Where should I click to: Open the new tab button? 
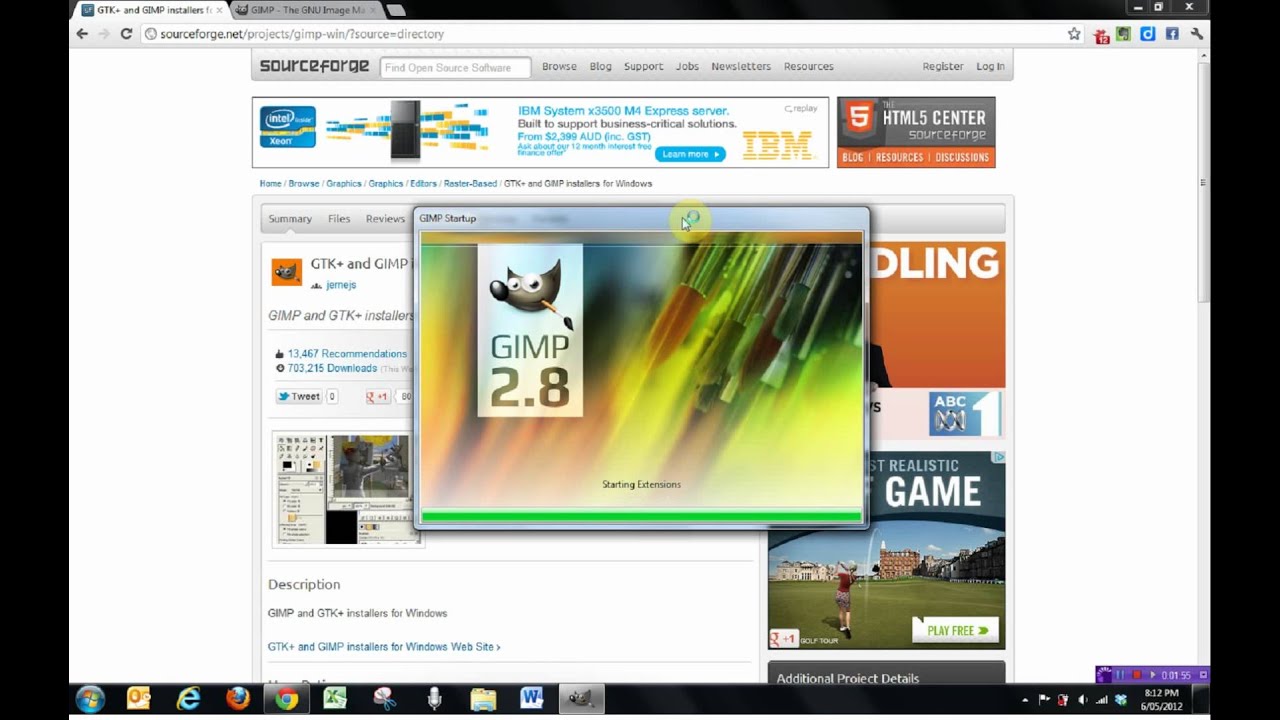395,10
